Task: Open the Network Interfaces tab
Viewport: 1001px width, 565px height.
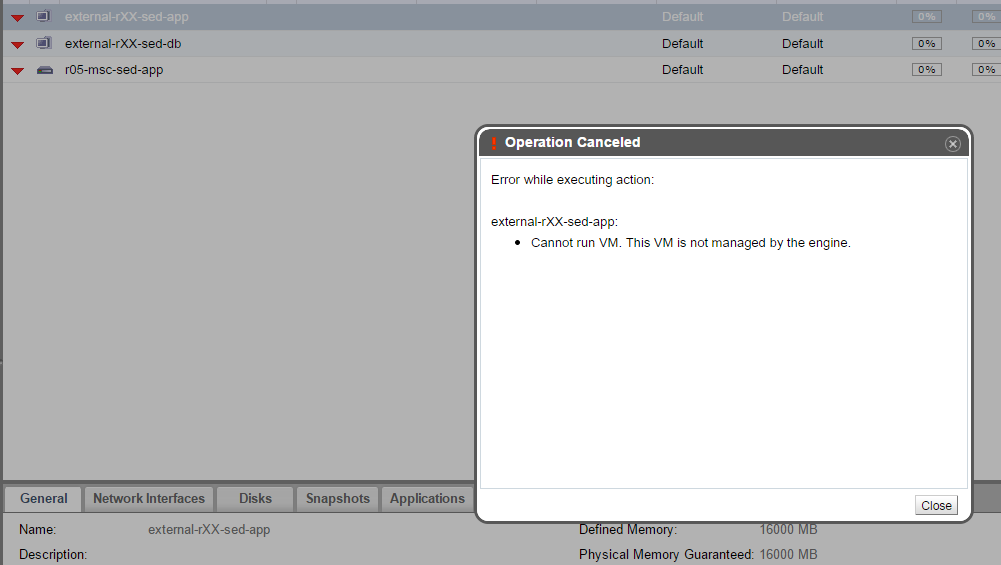Action: coord(149,498)
